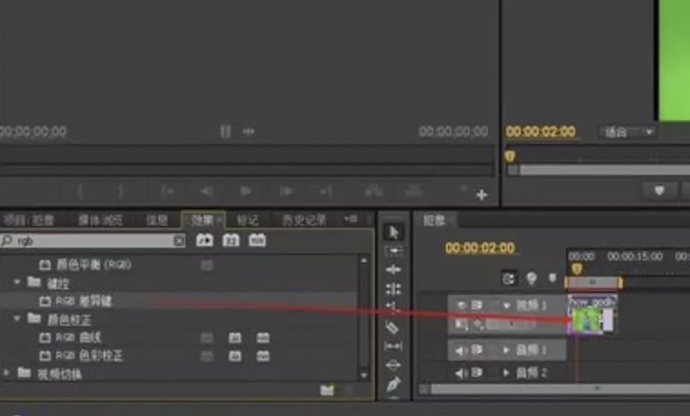Open source monitor button editor plus icon
Screen dimensions: 690x416
pyautogui.click(x=482, y=195)
